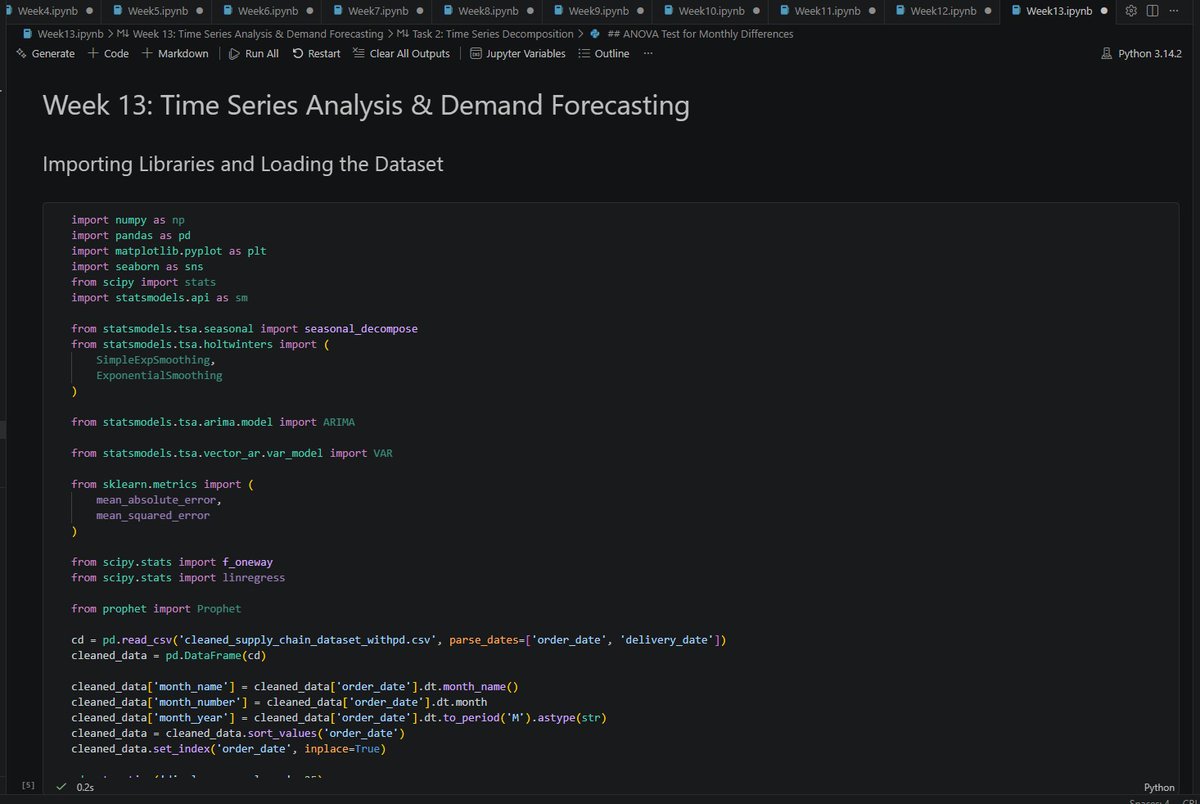Screen dimensions: 1200x804
Task: Click the 0.2s execution time indicator
Action: tap(84, 787)
